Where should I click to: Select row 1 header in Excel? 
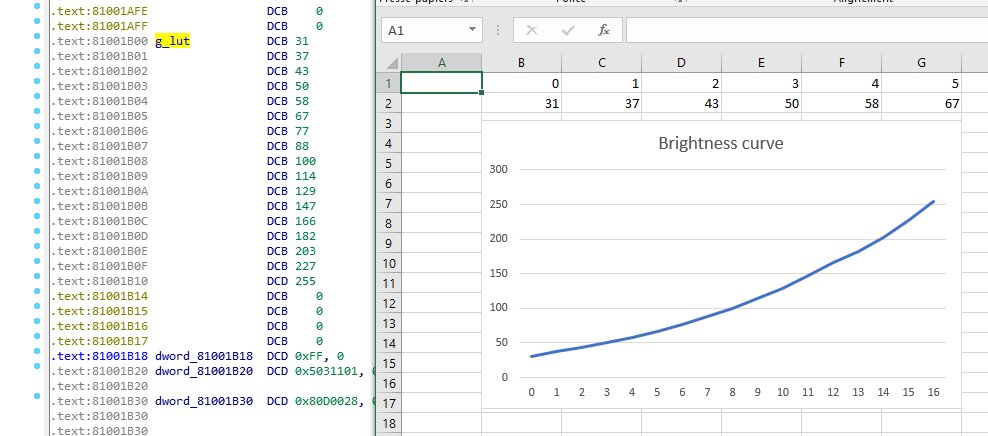(389, 83)
